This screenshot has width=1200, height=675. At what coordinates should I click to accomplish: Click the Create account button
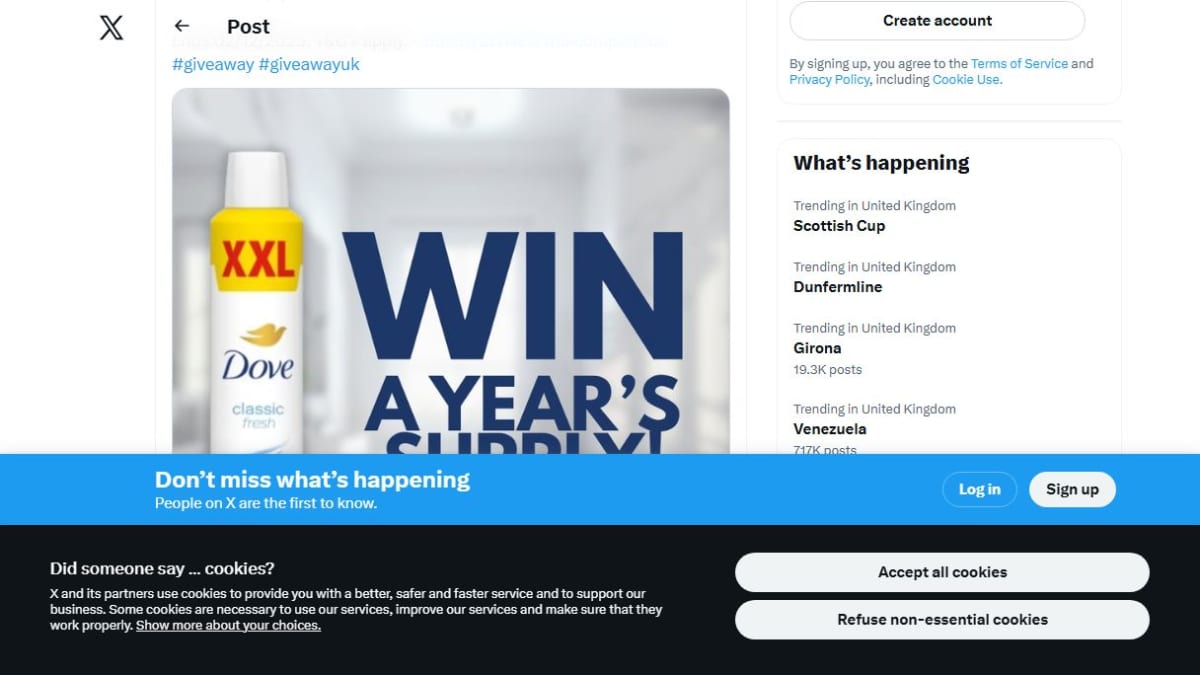click(x=937, y=20)
